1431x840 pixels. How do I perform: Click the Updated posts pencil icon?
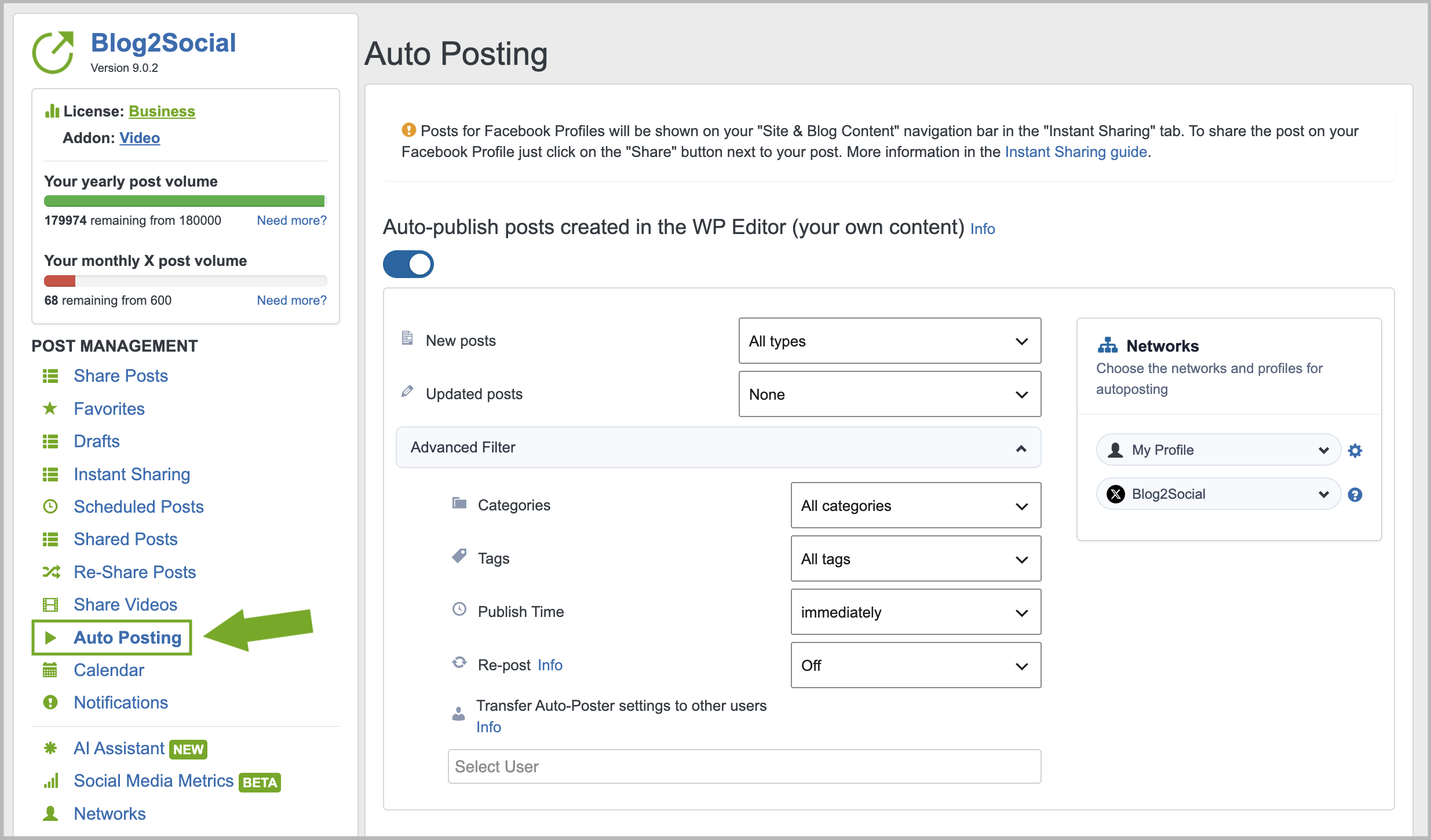[x=407, y=392]
